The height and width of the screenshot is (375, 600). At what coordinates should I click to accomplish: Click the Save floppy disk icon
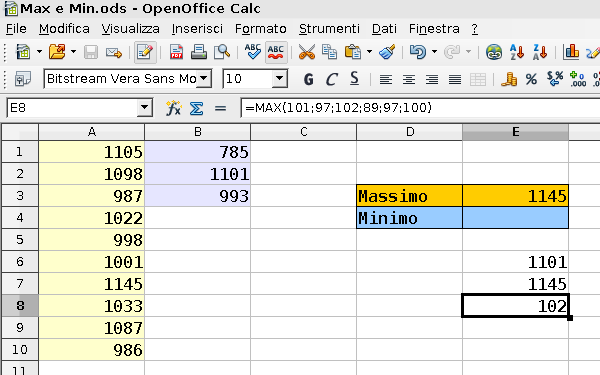(x=91, y=52)
